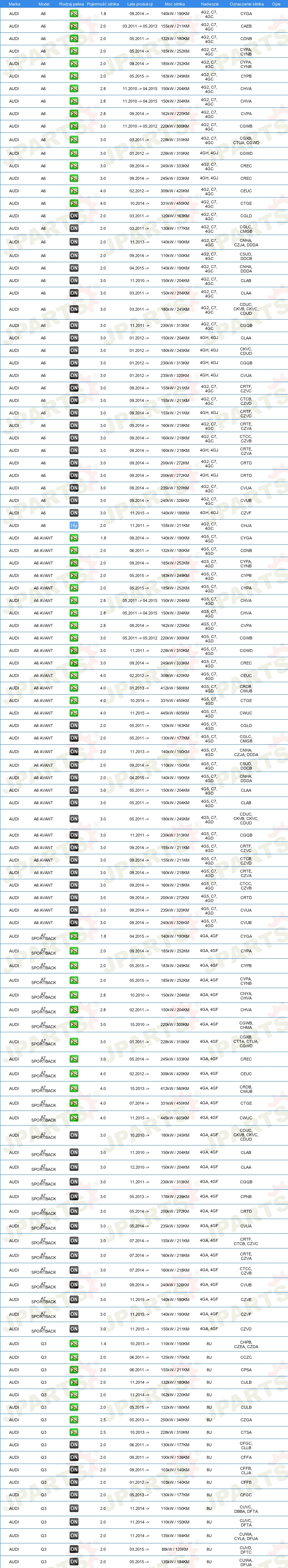This screenshot has width=288, height=1568.
Task: Select the 'Nadwozie' column header
Action: 209,4
